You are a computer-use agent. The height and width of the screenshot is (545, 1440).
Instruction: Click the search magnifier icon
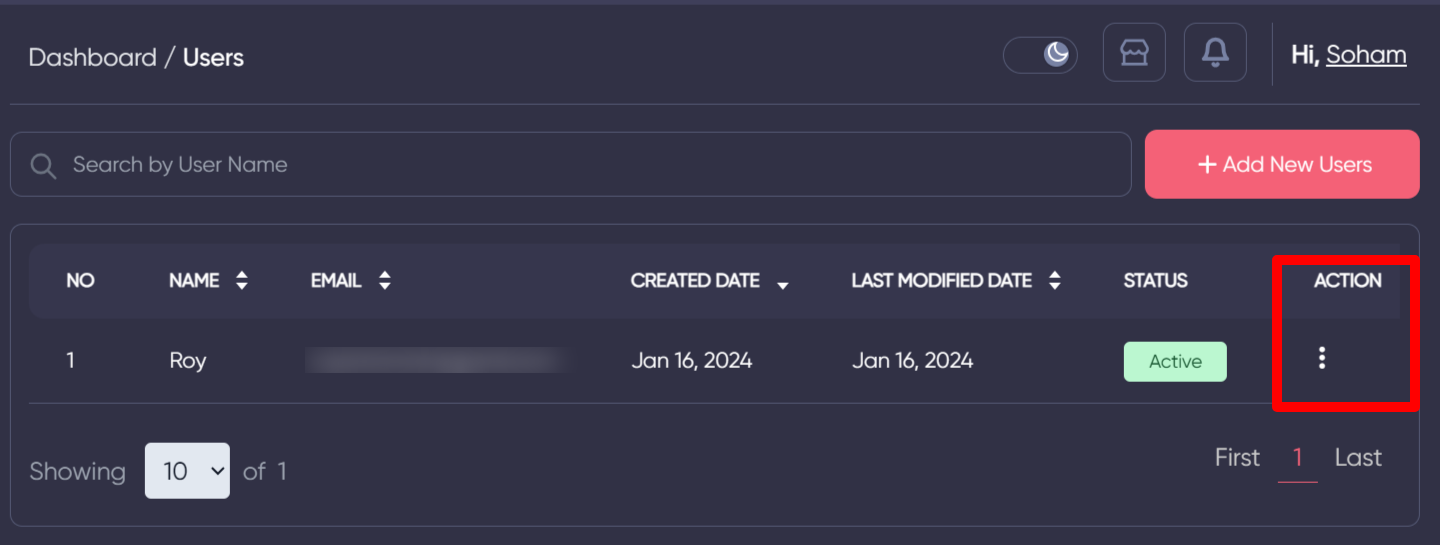pos(43,165)
